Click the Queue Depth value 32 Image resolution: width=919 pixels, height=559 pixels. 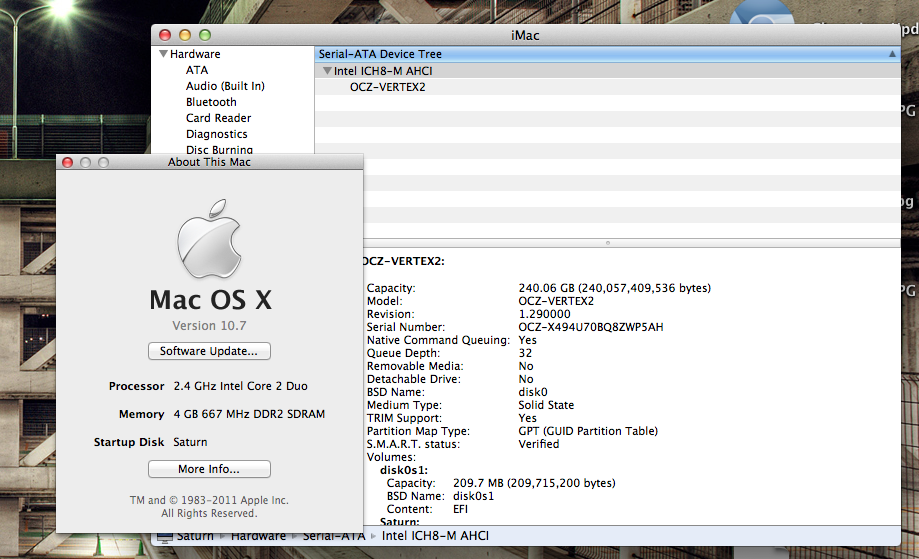coord(525,353)
